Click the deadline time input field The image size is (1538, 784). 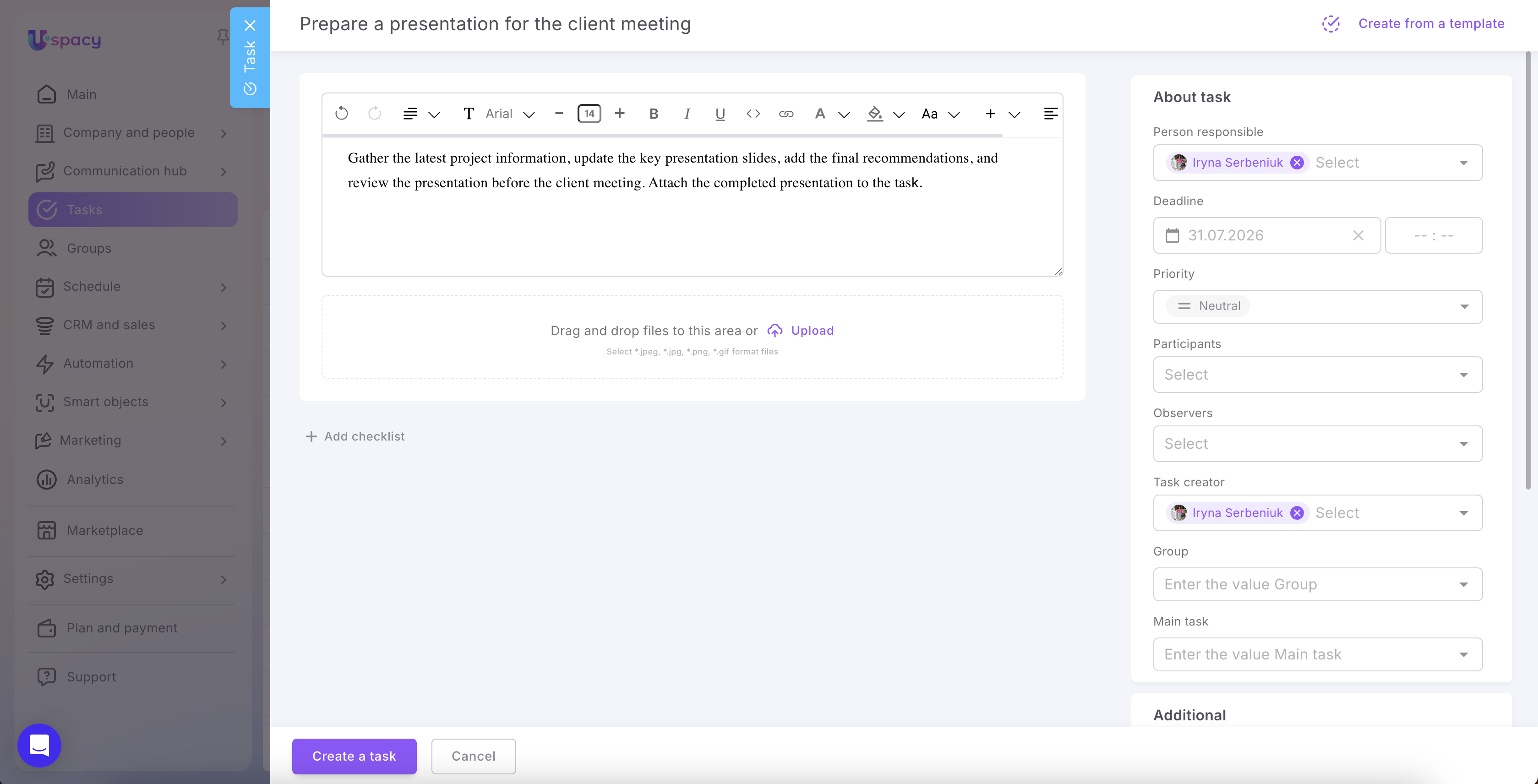[x=1434, y=235]
